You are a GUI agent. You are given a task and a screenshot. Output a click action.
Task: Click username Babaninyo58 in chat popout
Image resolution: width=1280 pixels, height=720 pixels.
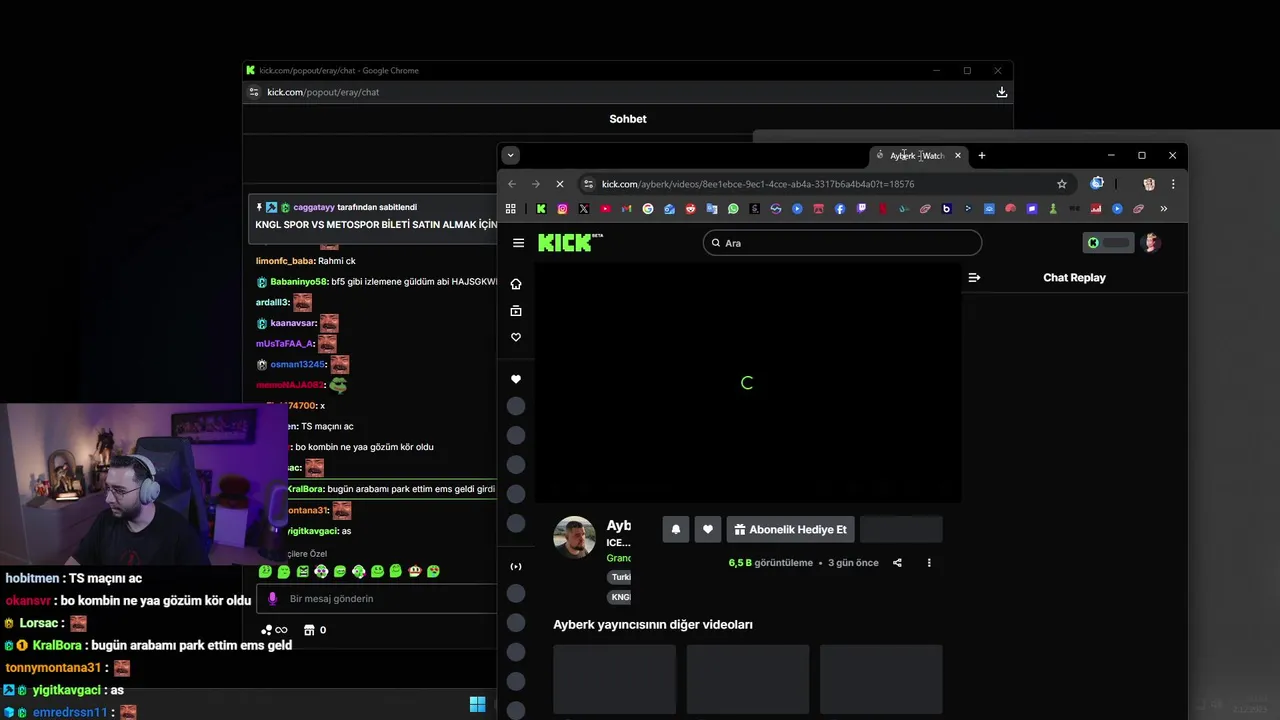coord(299,282)
